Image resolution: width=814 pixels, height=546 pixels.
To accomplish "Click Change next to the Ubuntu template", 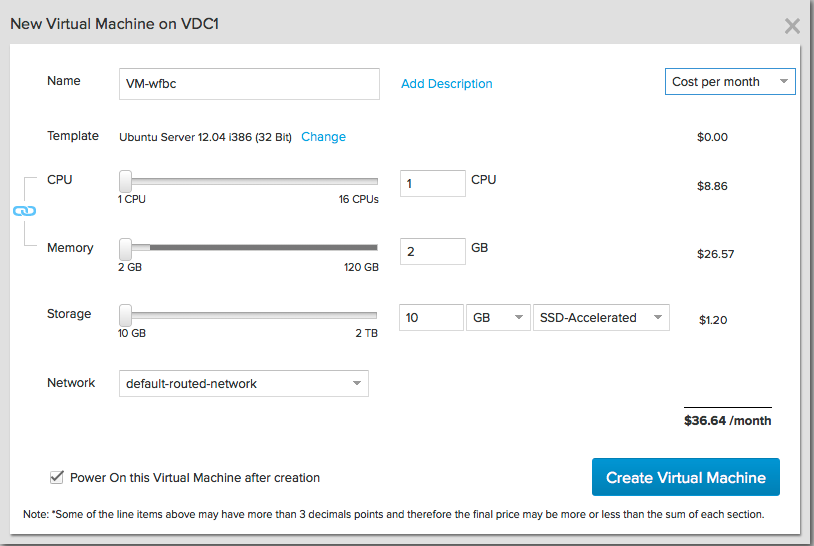I will click(323, 137).
